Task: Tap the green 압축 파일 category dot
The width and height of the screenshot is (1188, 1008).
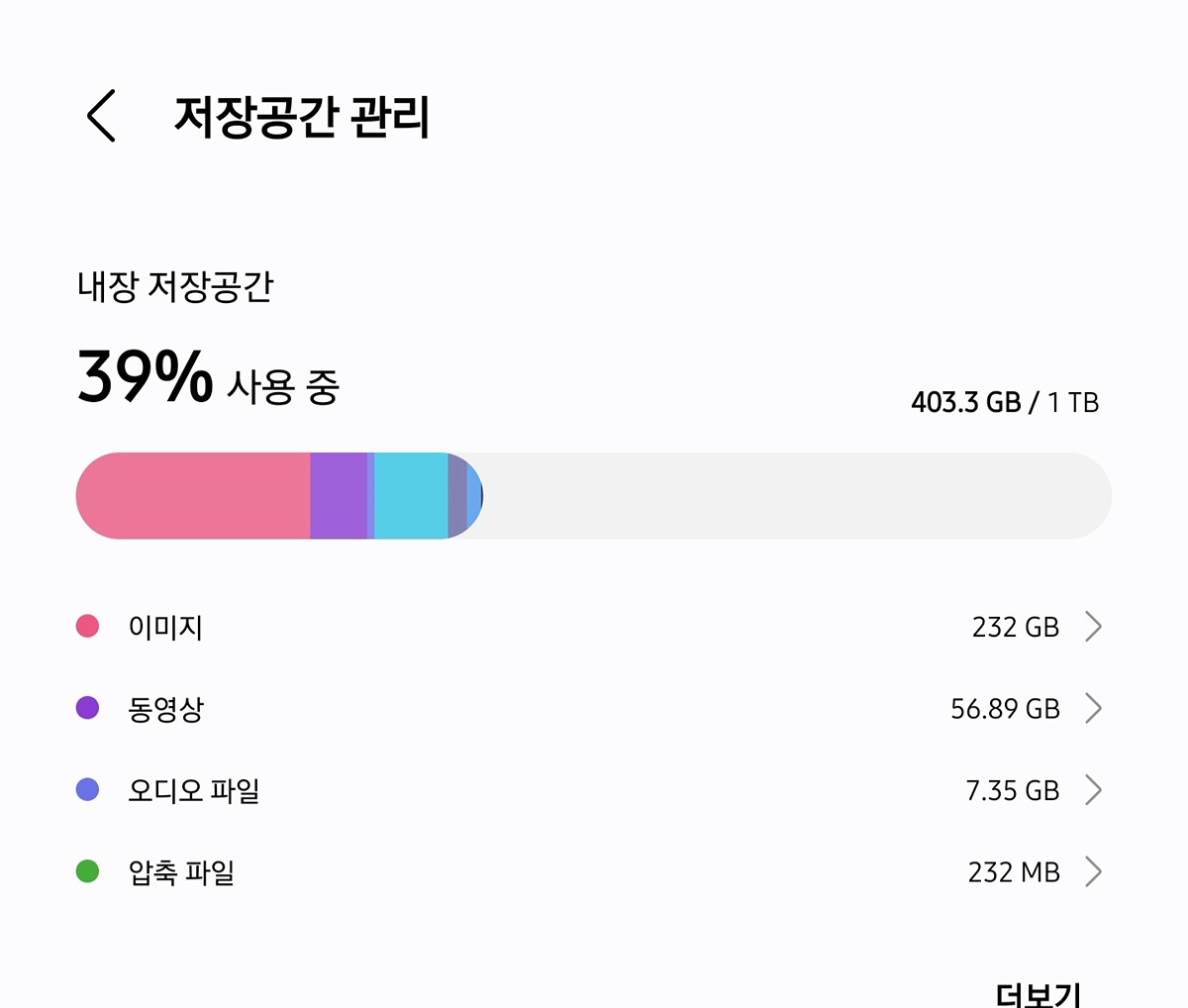Action: coord(87,871)
